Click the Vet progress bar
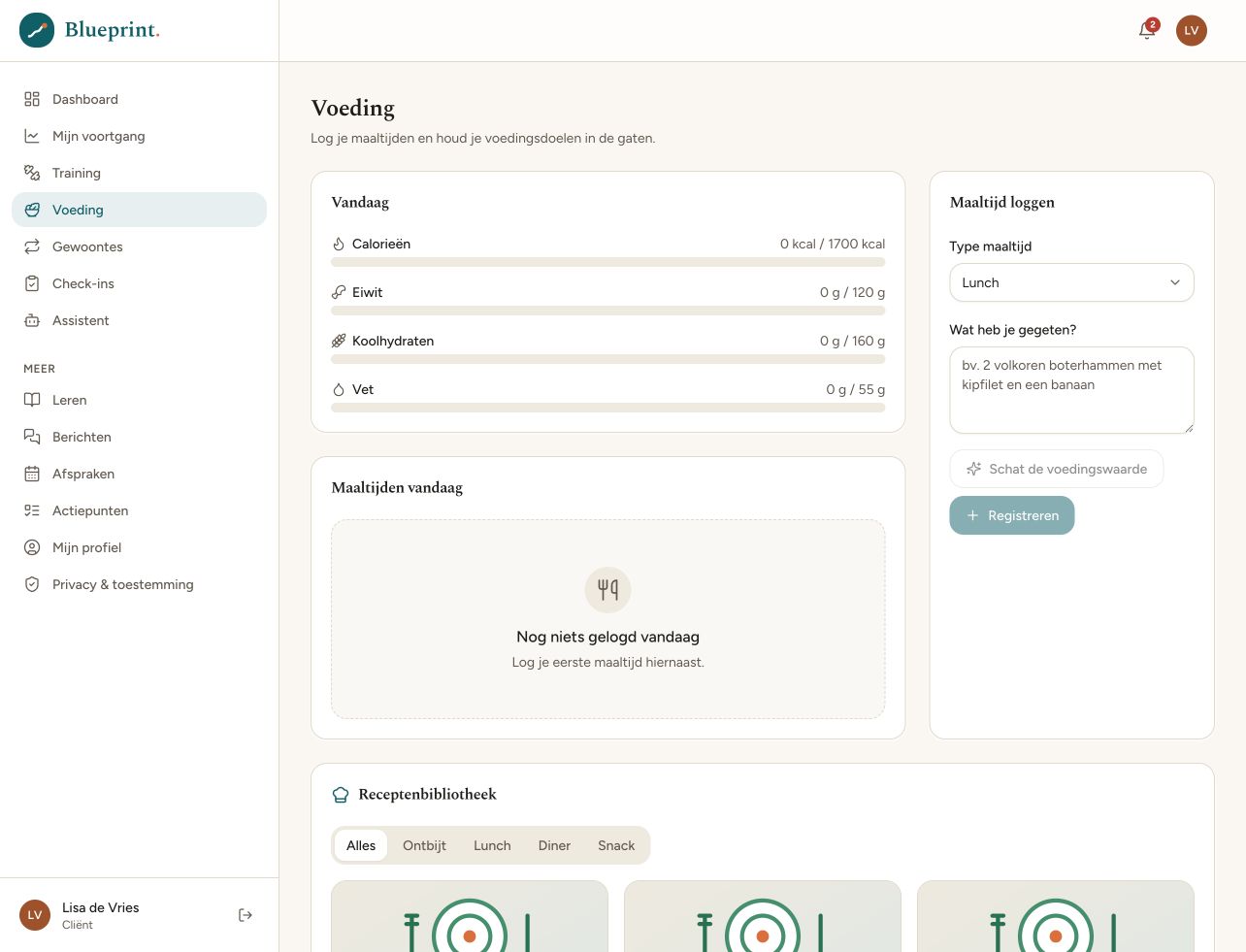 (607, 408)
